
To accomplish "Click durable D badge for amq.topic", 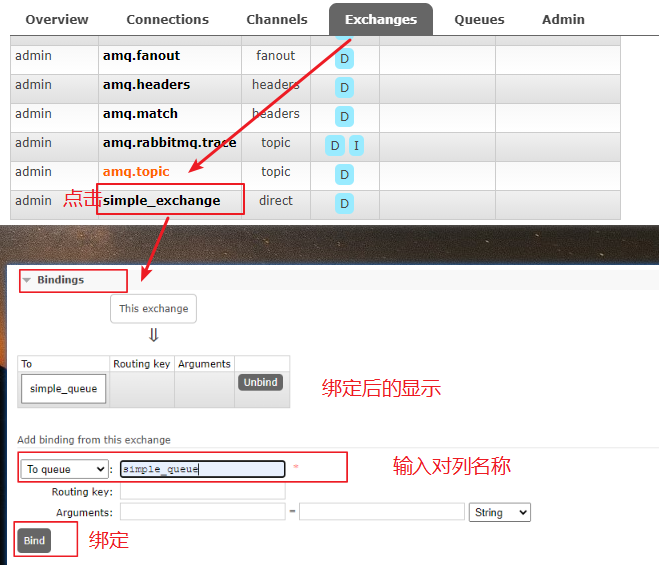I will click(x=344, y=175).
